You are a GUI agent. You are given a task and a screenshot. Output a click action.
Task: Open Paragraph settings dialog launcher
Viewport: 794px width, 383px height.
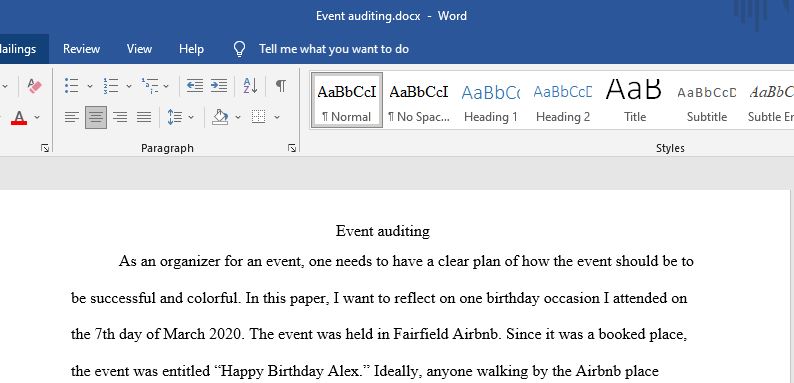point(292,148)
